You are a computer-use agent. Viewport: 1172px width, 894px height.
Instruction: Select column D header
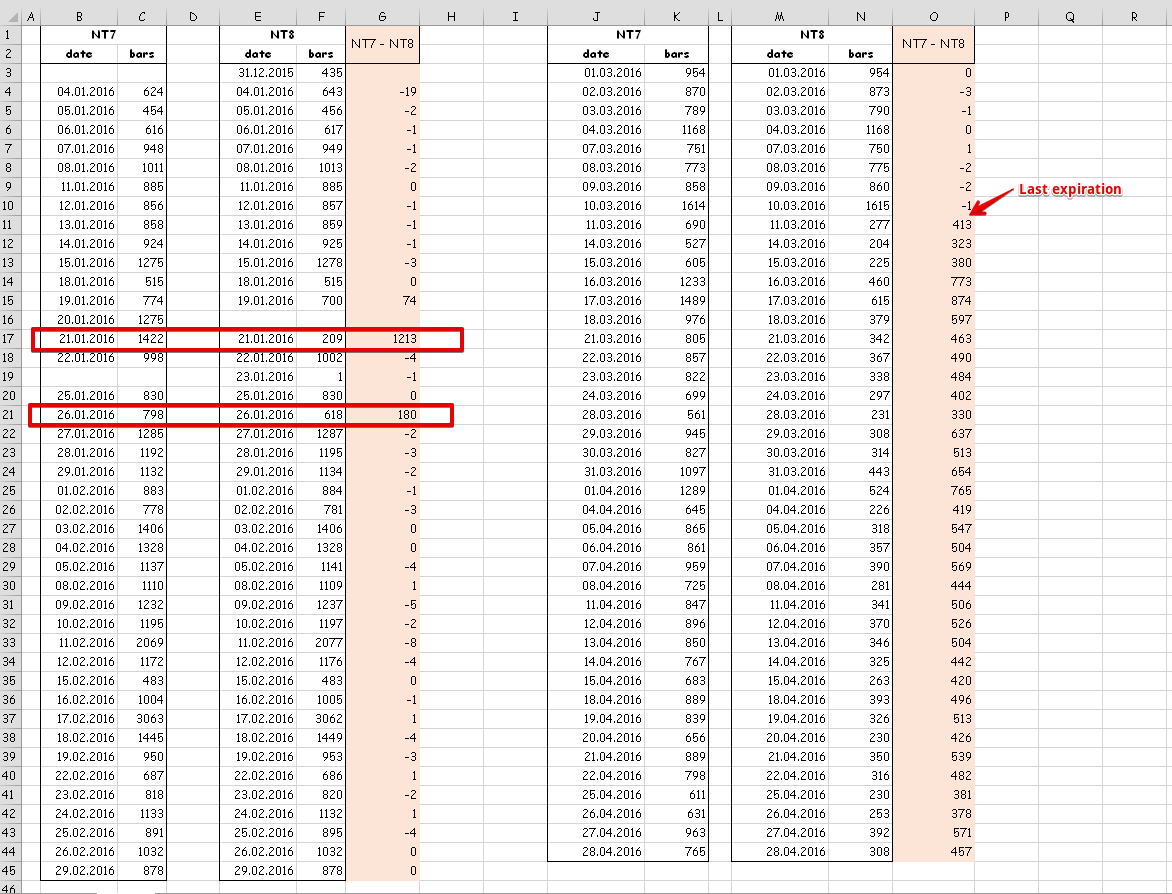[193, 16]
